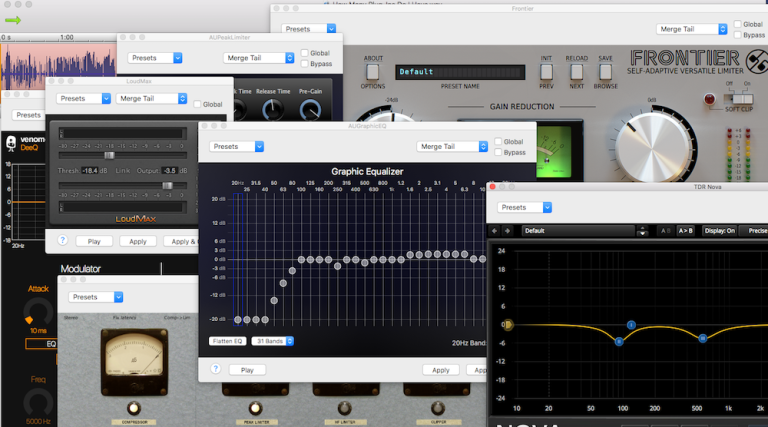Toggle the Frontier Soft Clip switch

tap(740, 99)
